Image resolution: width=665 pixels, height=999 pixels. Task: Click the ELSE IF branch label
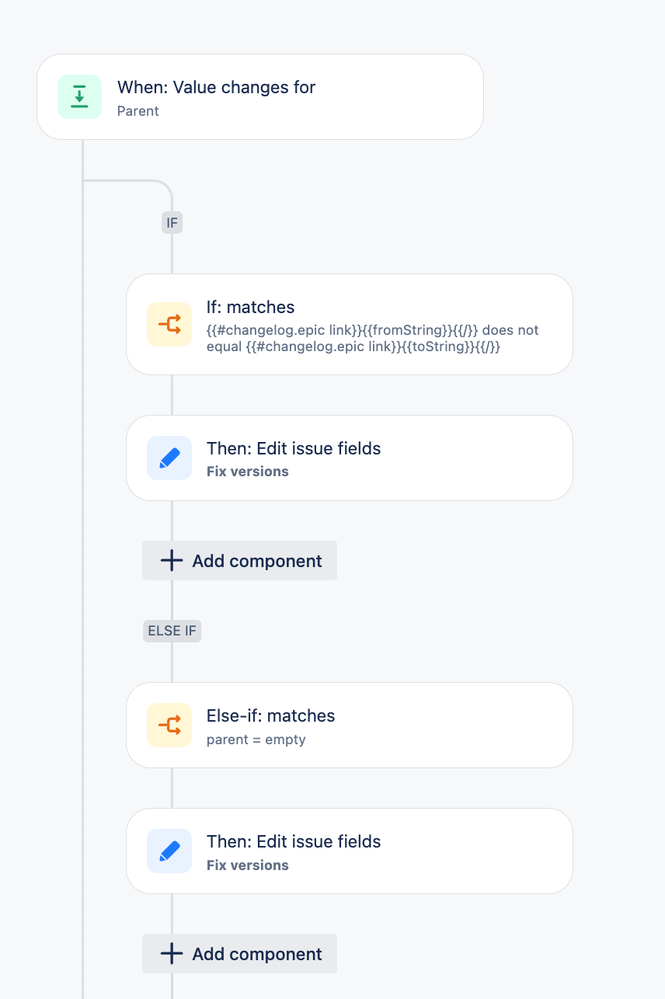click(x=172, y=631)
